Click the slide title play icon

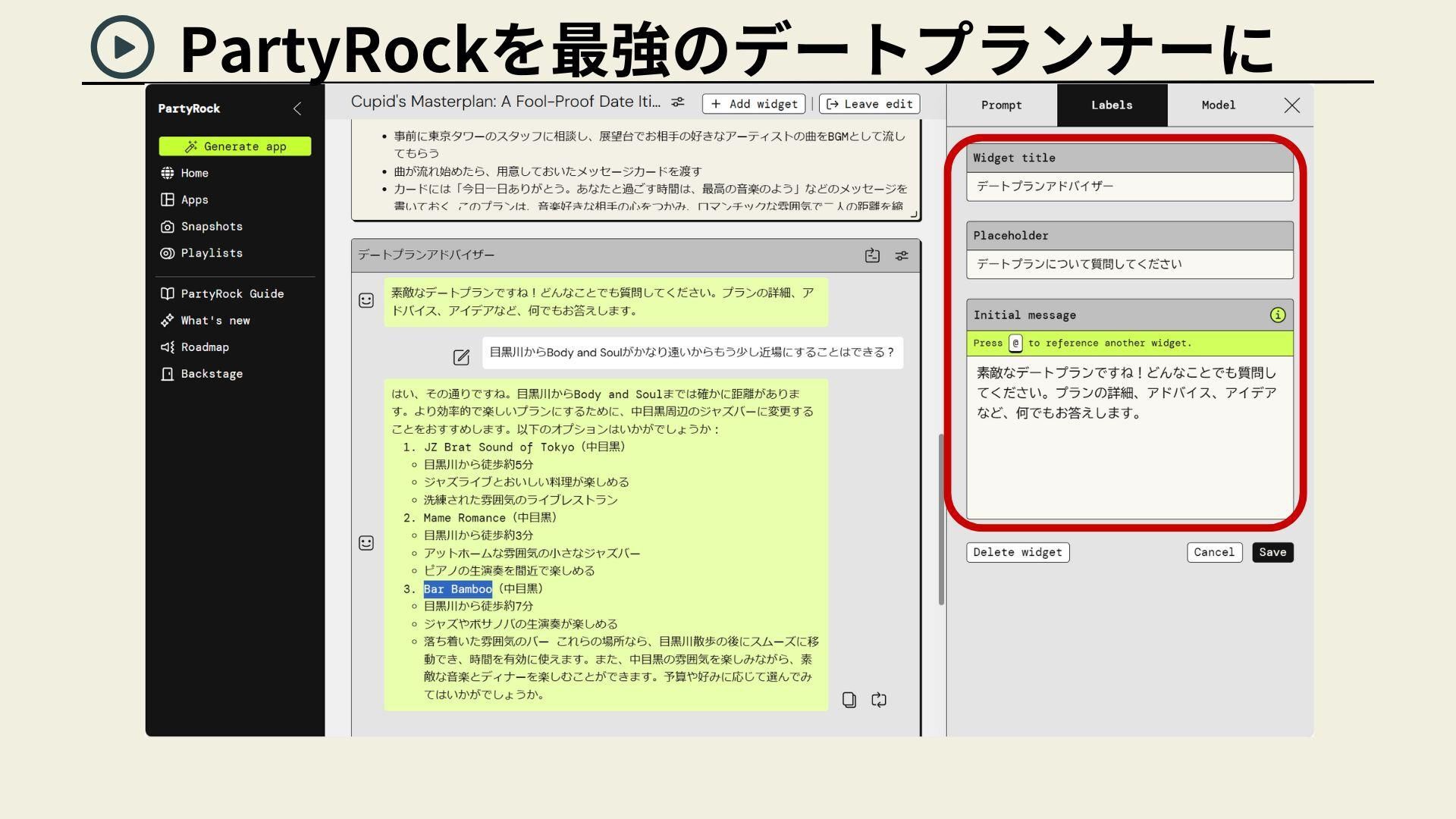(x=122, y=47)
